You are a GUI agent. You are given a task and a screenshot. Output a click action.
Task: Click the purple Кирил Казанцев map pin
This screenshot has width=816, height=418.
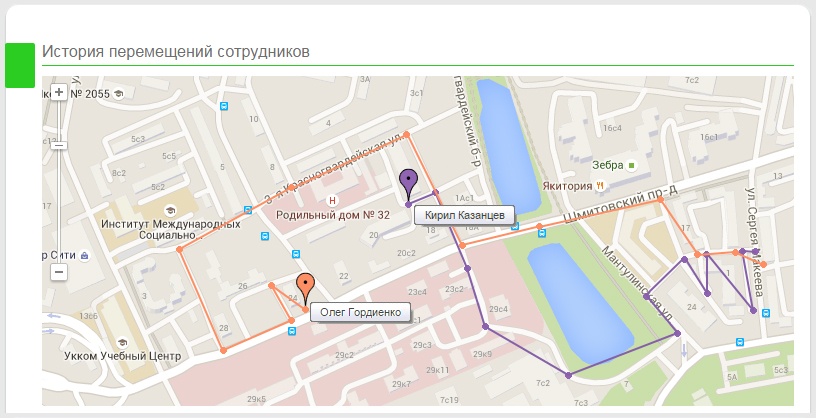(409, 185)
